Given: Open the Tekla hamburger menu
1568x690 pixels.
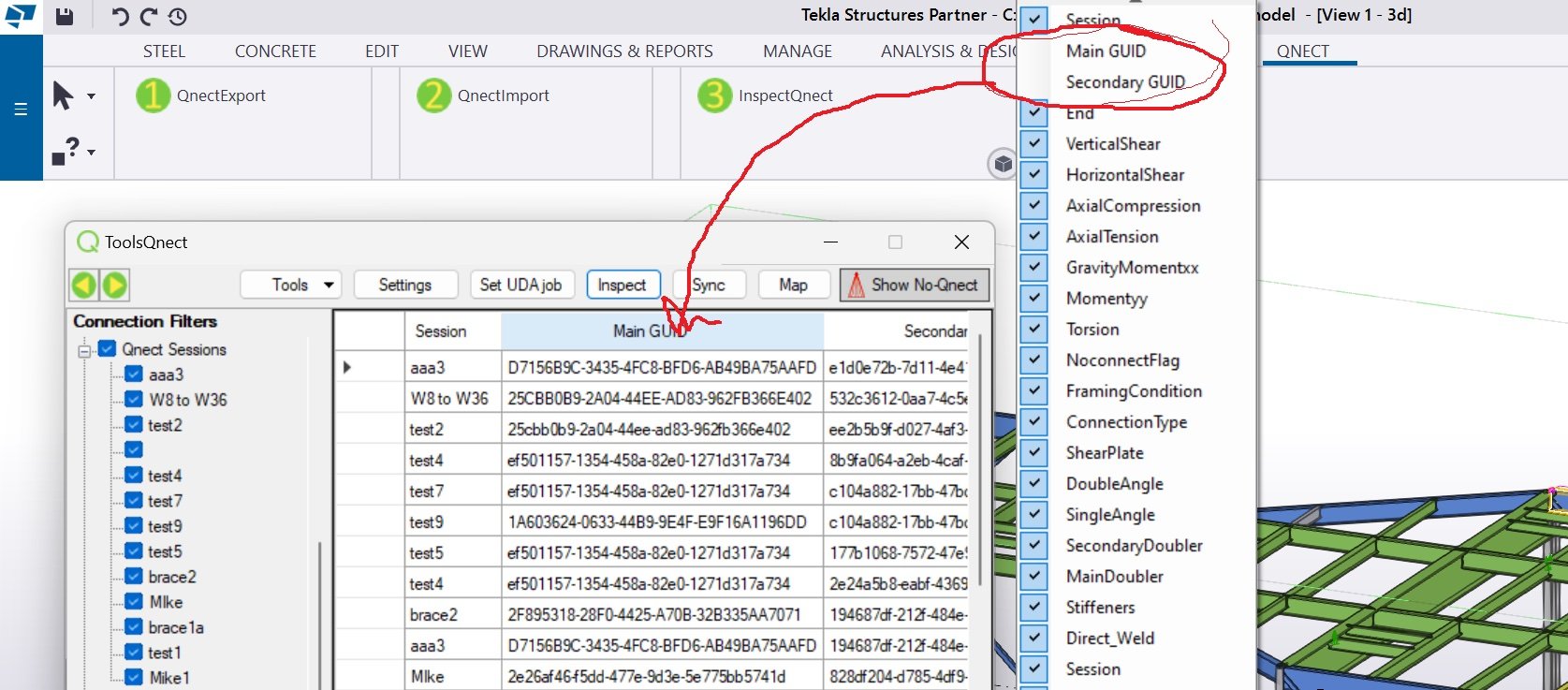Looking at the screenshot, I should [x=21, y=110].
